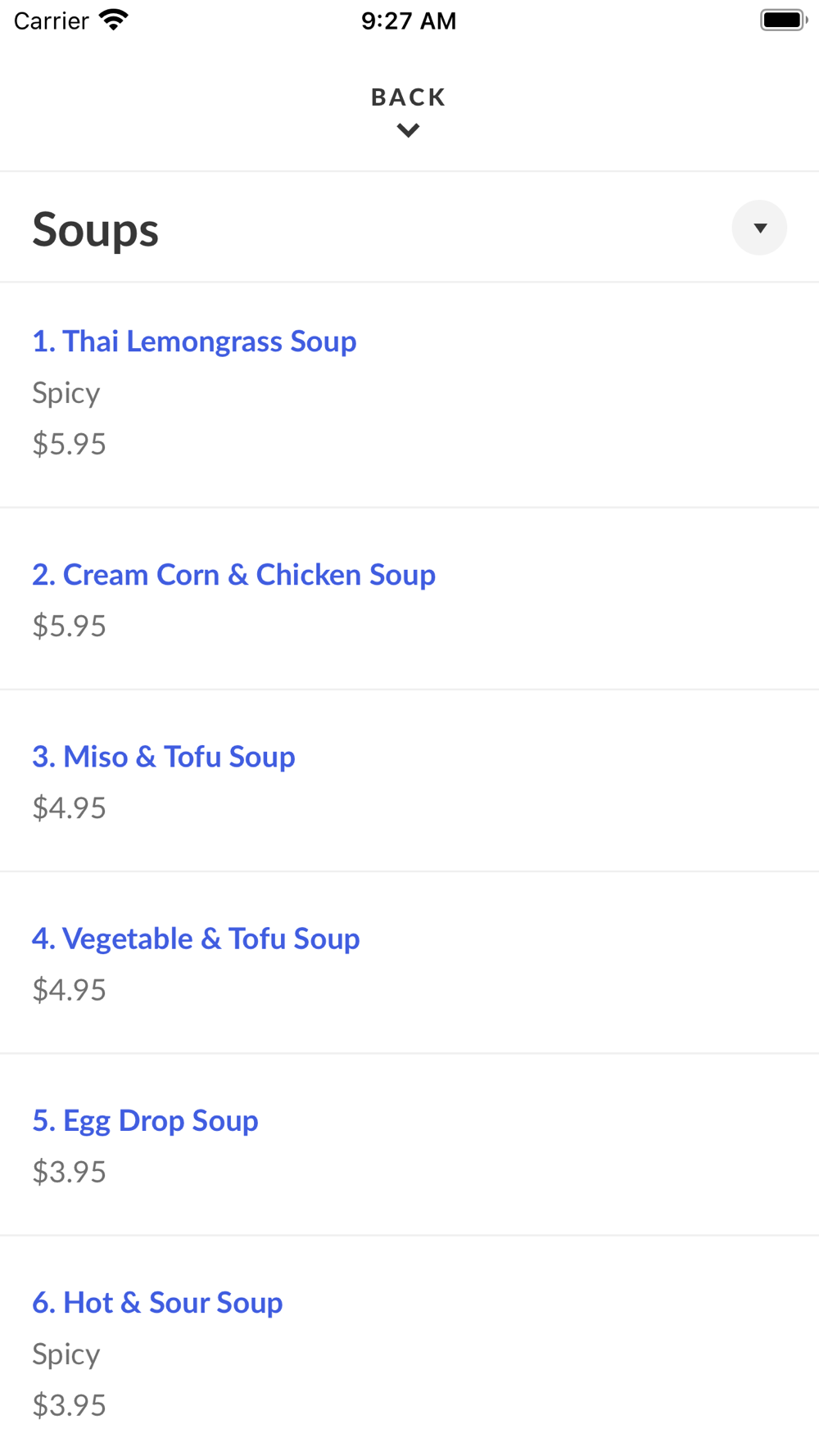Viewport: 819px width, 1456px height.
Task: Tap the Carrier text in status bar
Action: 51,20
